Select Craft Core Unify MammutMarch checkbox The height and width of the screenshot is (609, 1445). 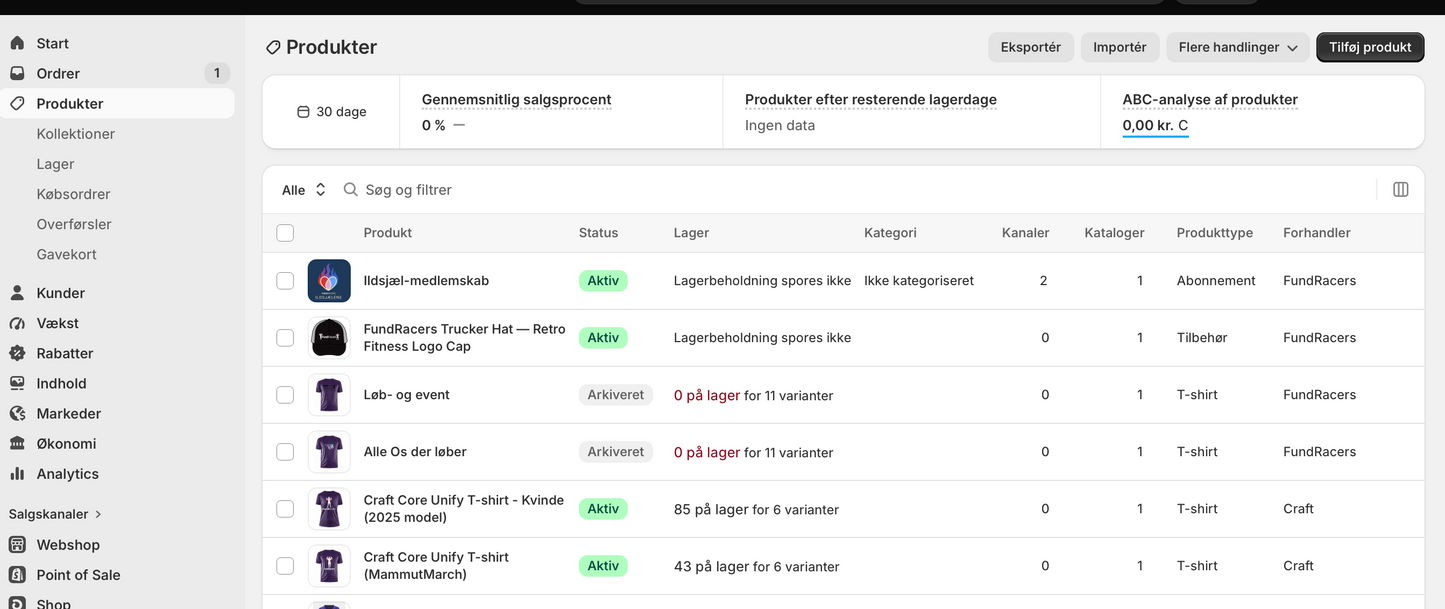285,566
